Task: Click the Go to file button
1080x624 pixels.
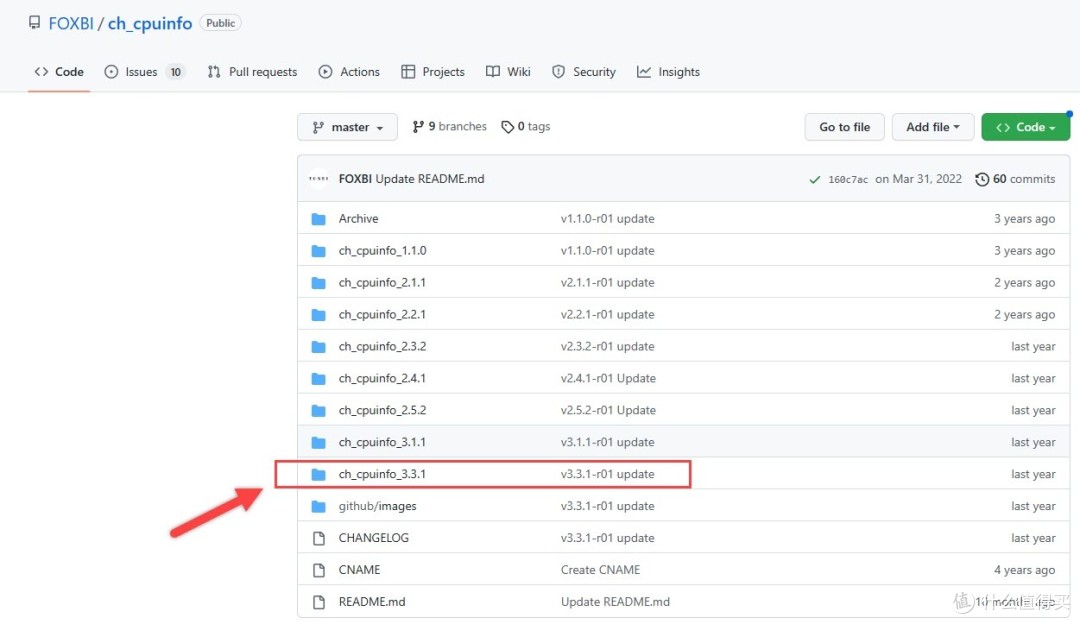Action: (844, 127)
